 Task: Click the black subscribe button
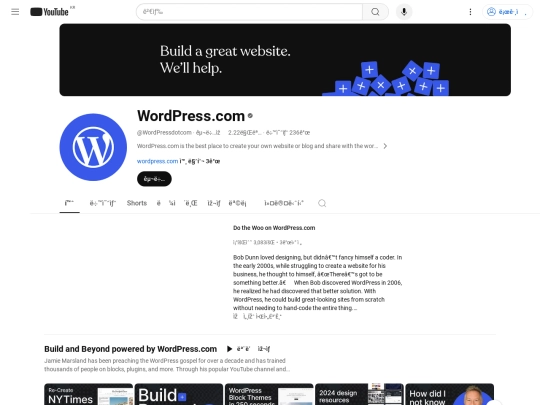[154, 179]
